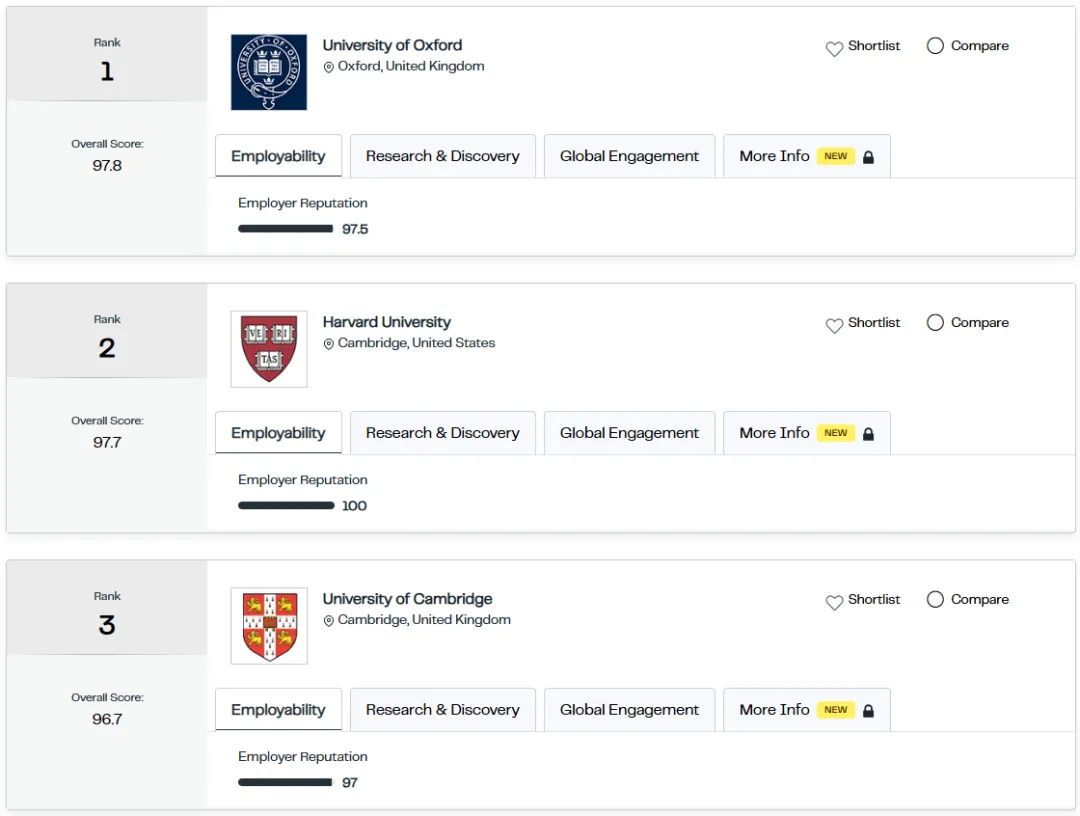Click the University of Cambridge crest logo
The height and width of the screenshot is (816, 1080).
coord(269,626)
